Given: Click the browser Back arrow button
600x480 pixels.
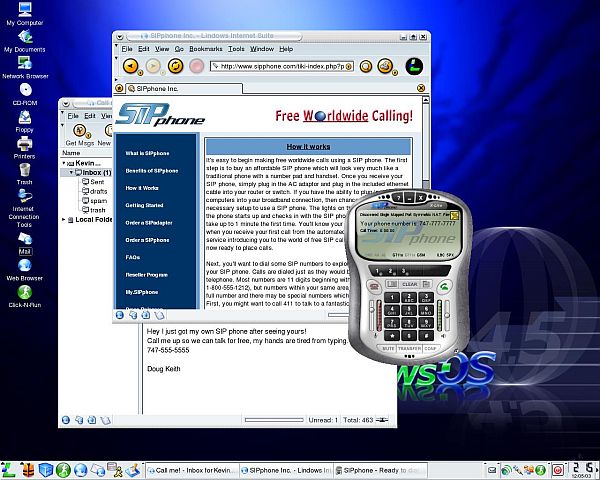Looking at the screenshot, I should coord(132,67).
